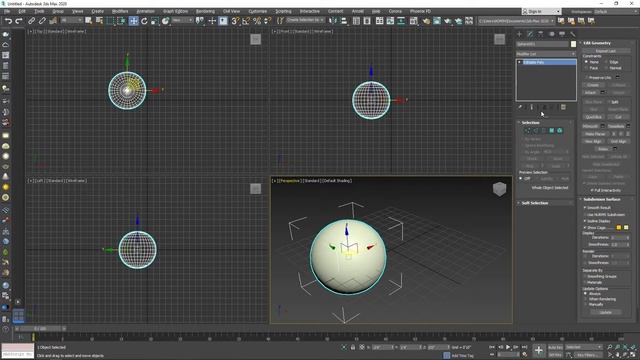This screenshot has height=360, width=640.
Task: Open the Modifiers menu
Action: pos(120,11)
